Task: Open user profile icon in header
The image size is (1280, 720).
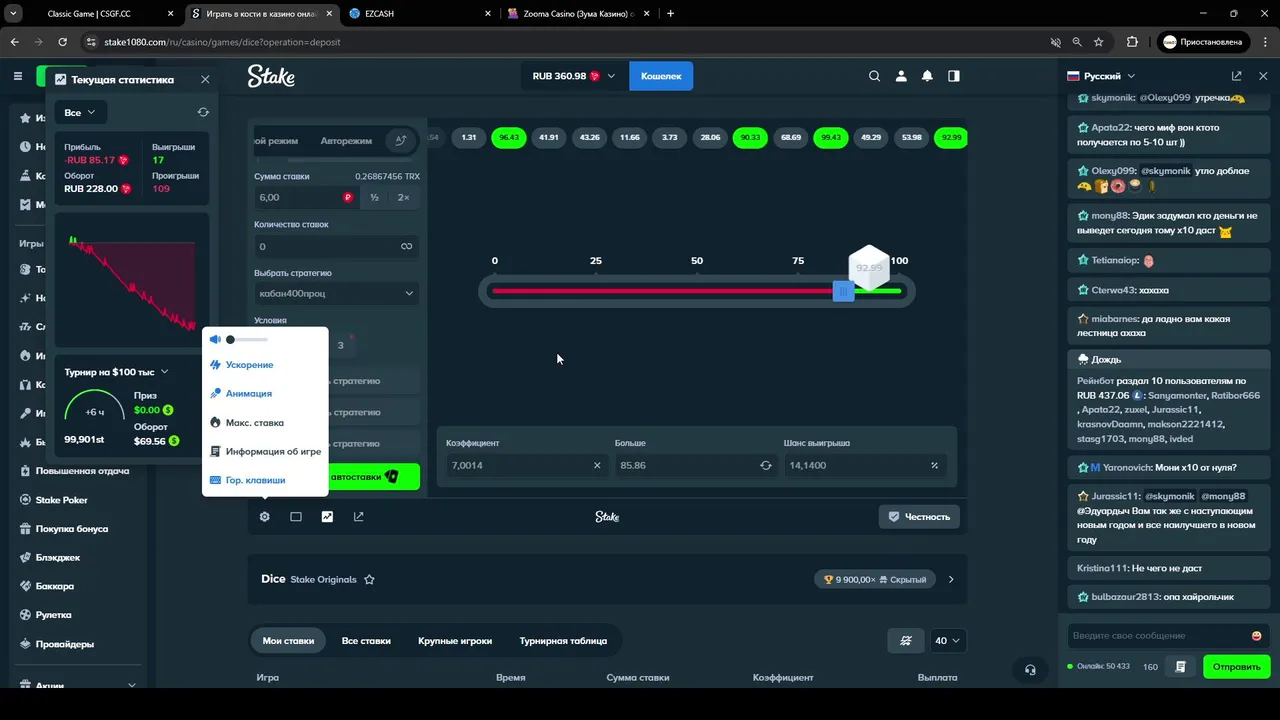Action: pos(901,76)
